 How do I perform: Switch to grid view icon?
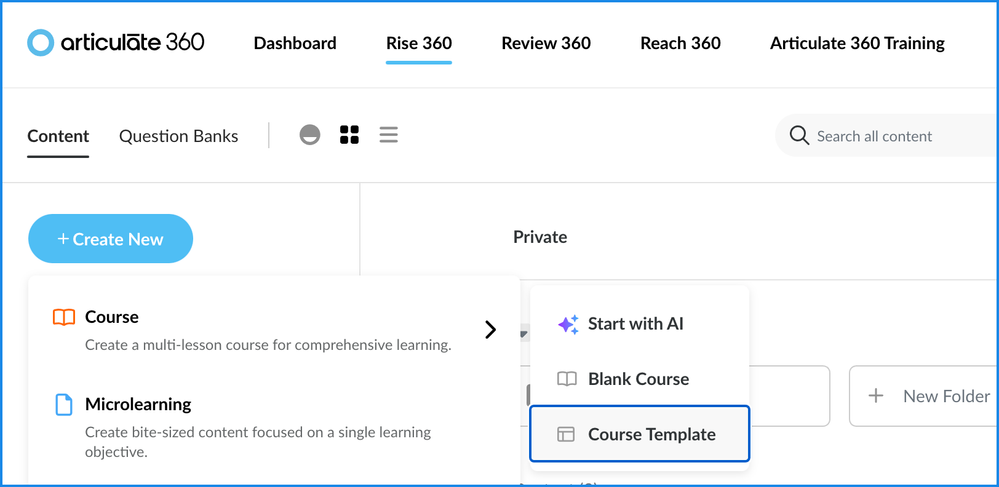tap(349, 135)
